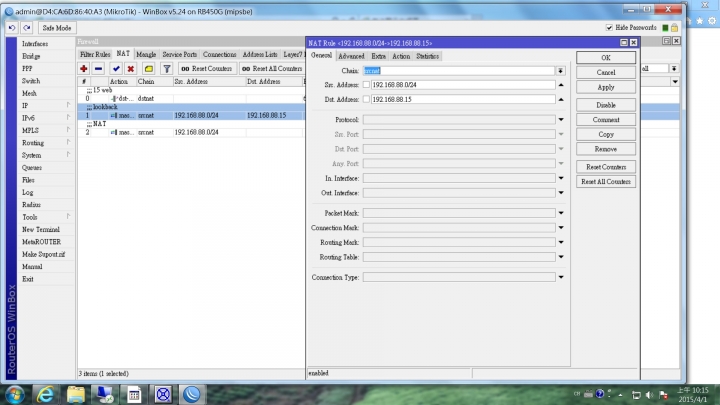Expand the Connection Type field
720x405 pixels.
coord(561,277)
